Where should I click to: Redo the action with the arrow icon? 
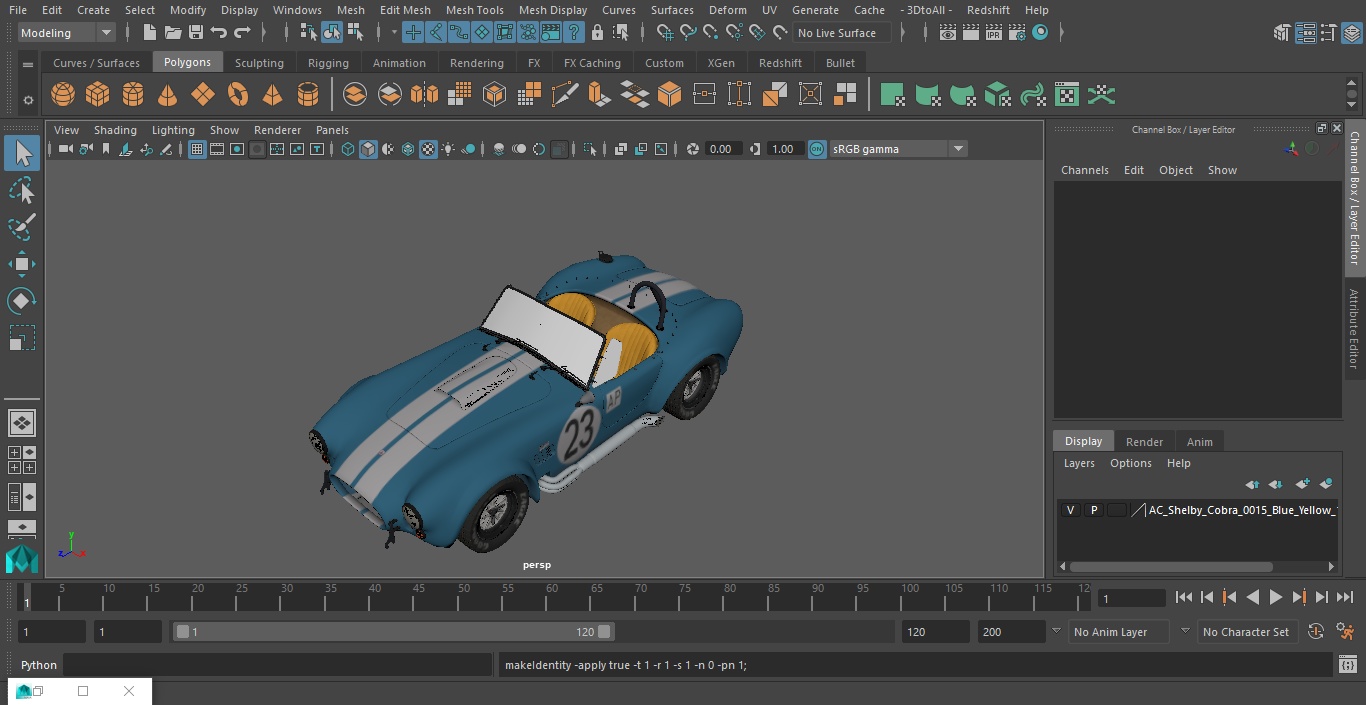[242, 33]
